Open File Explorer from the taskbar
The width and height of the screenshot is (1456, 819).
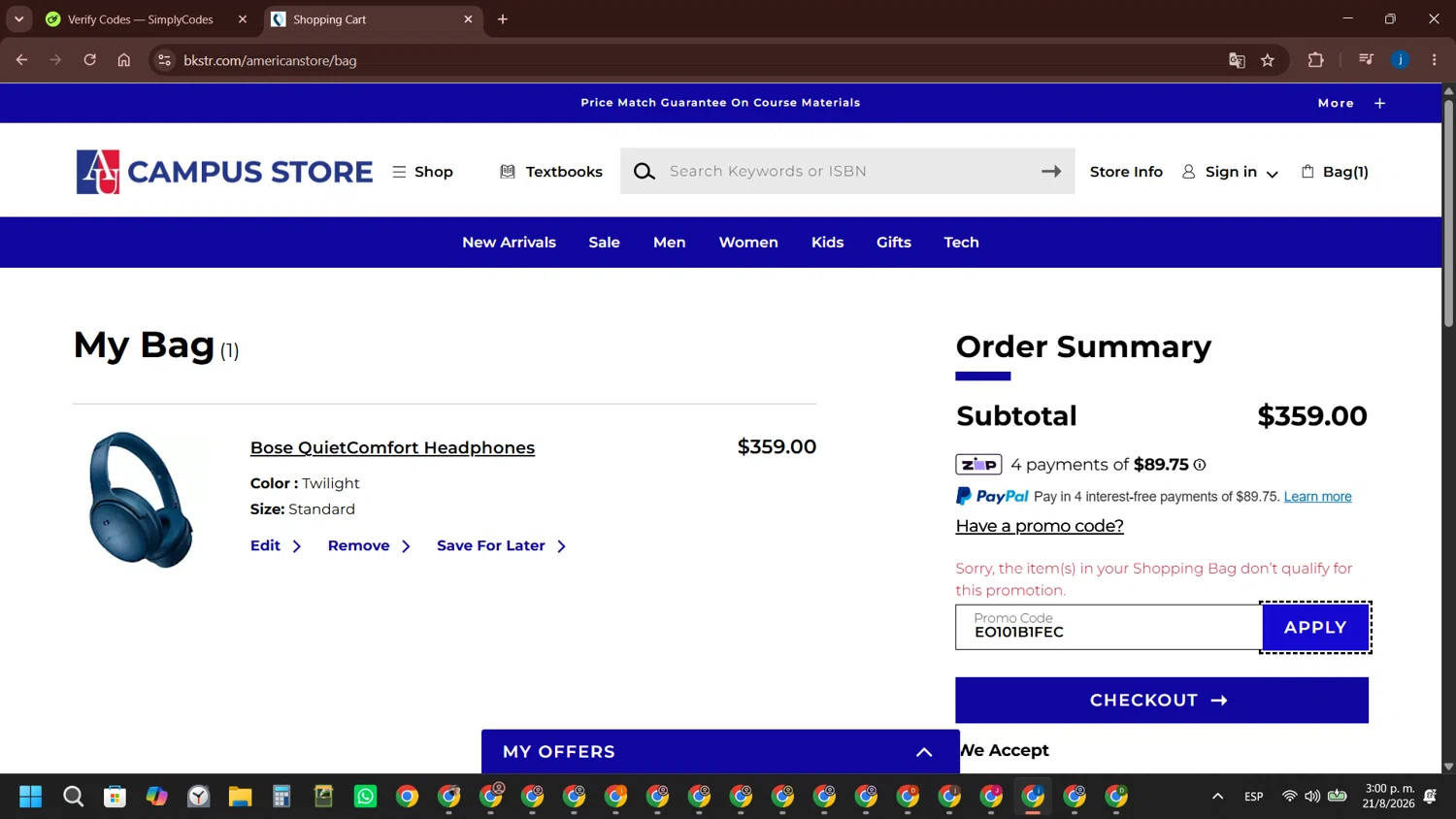[240, 797]
